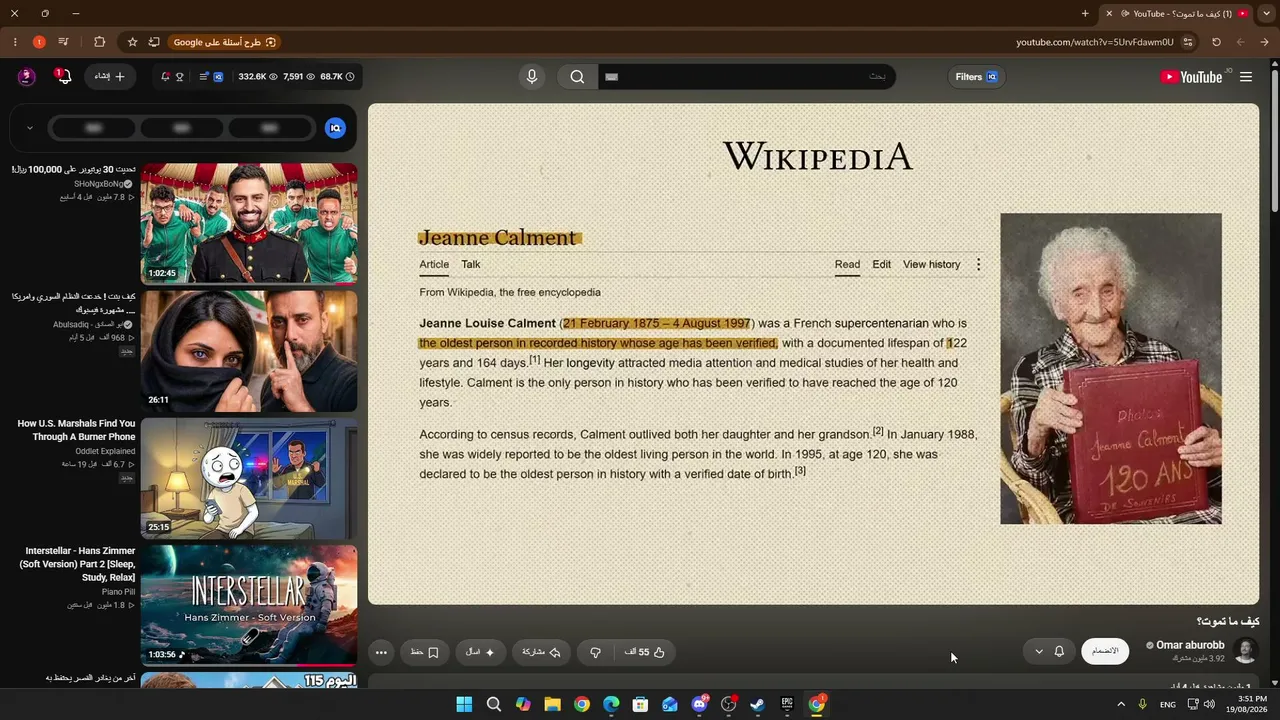1280x720 pixels.
Task: Open the Wikipedia article more-options dots
Action: pos(978,265)
